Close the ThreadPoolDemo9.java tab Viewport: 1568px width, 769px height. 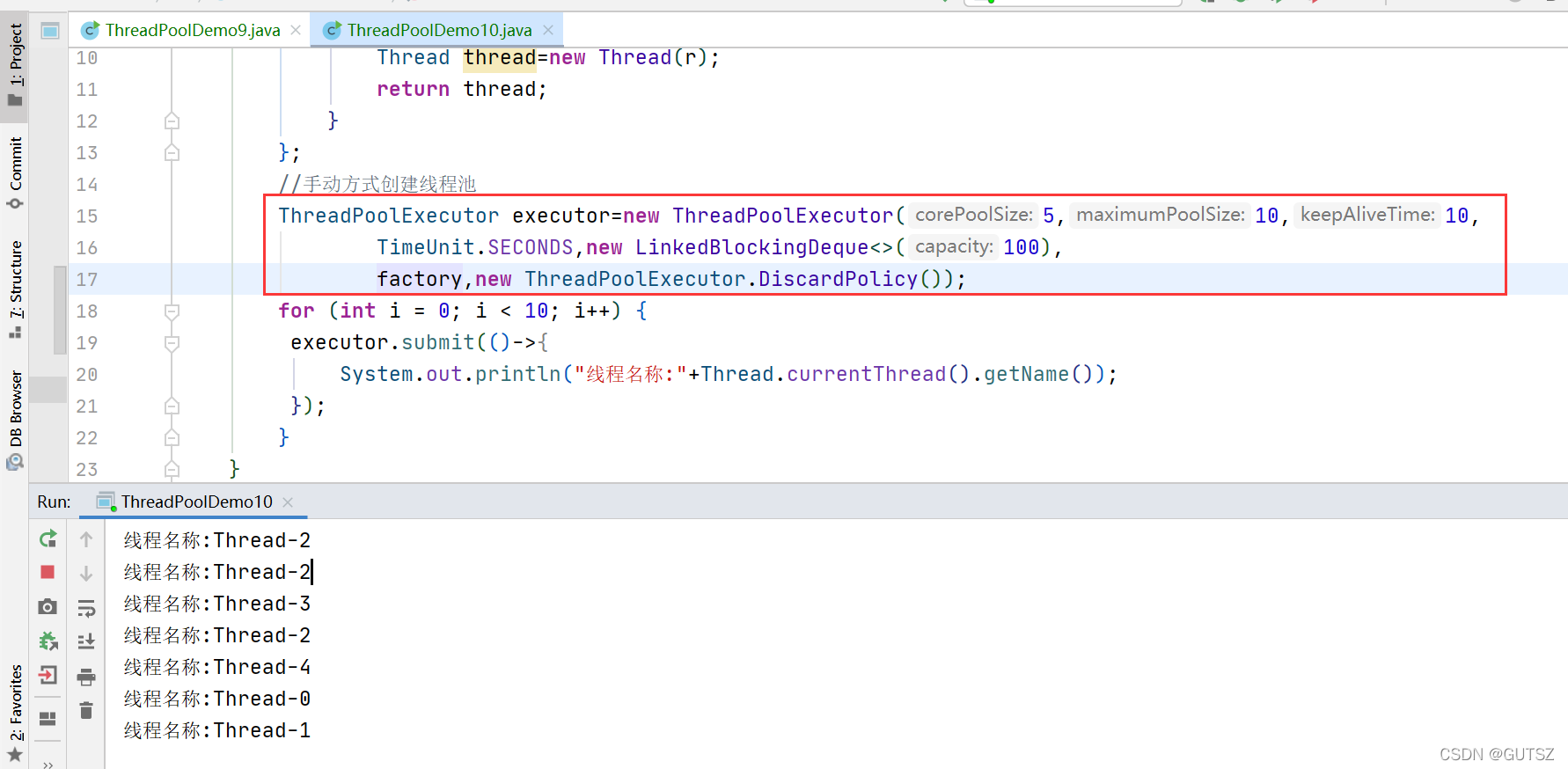(x=296, y=30)
